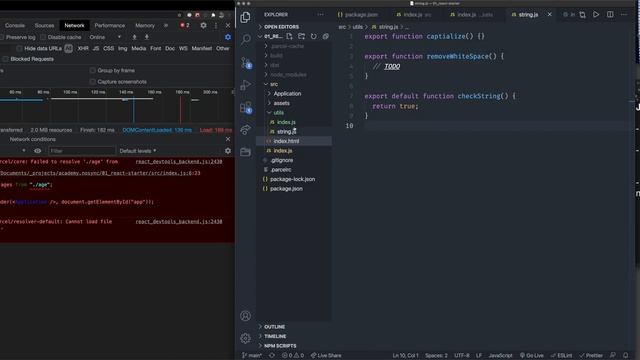Image resolution: width=640 pixels, height=360 pixels.
Task: Import a HAR file with the upload icon
Action: coord(134,37)
